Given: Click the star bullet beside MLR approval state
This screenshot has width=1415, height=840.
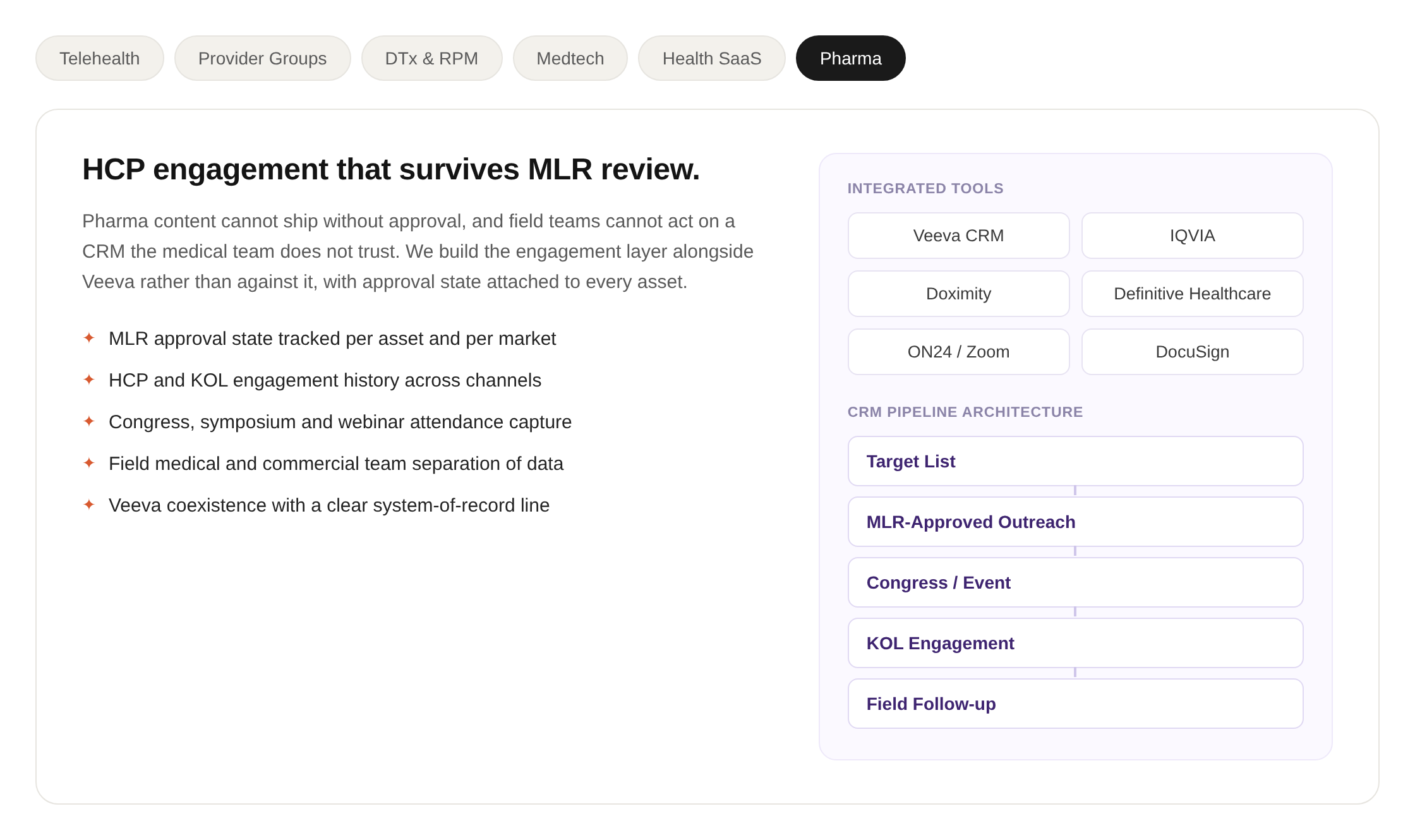Looking at the screenshot, I should [x=89, y=338].
